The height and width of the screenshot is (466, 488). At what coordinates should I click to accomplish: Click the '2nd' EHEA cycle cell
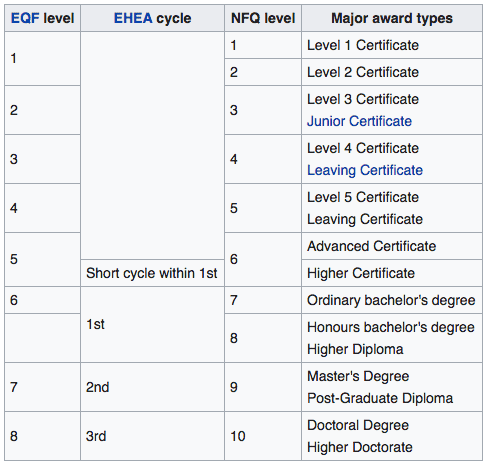[152, 387]
